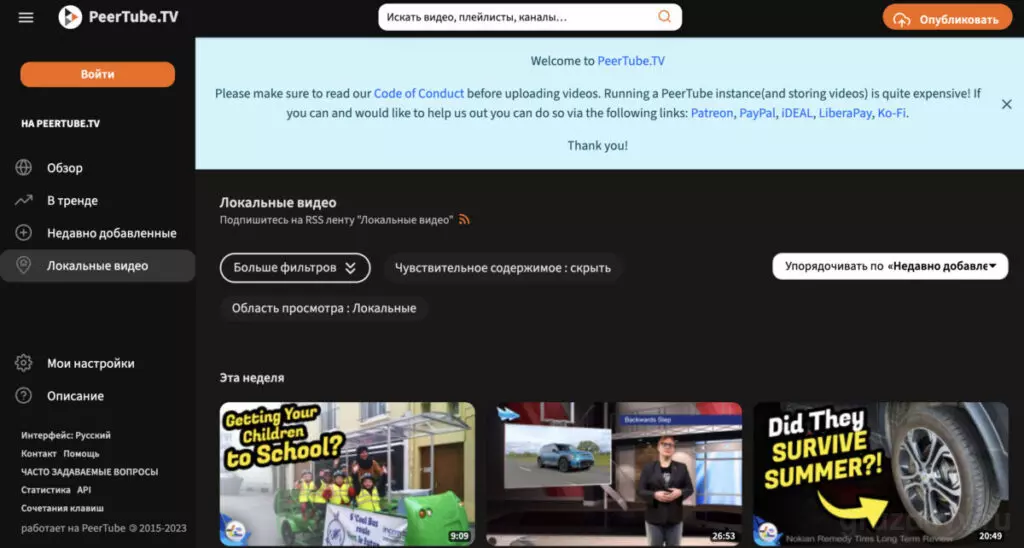Open the Ko-Fi link
Image resolution: width=1024 pixels, height=548 pixels.
pyautogui.click(x=891, y=113)
